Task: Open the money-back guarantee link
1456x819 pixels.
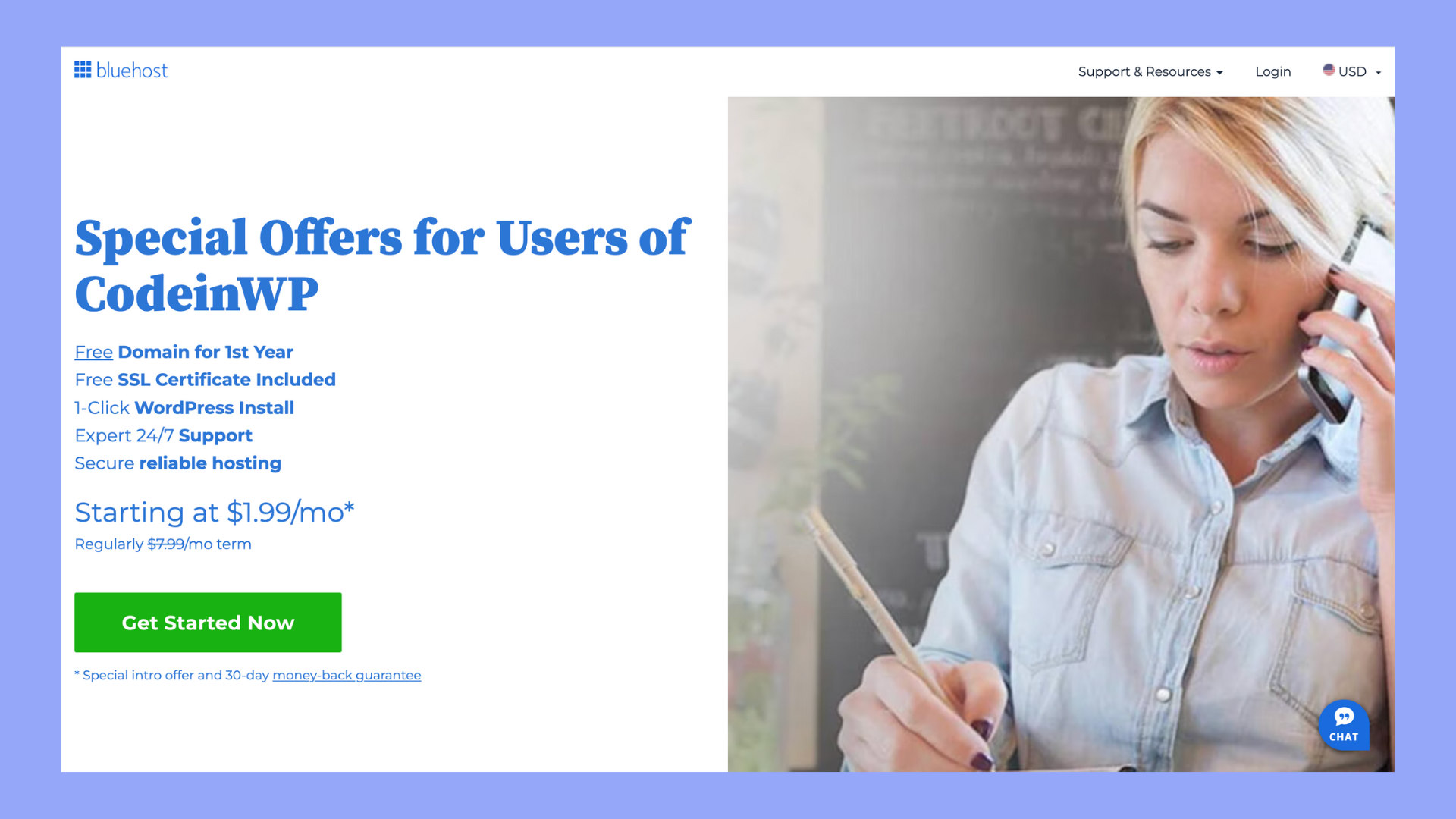Action: (347, 675)
